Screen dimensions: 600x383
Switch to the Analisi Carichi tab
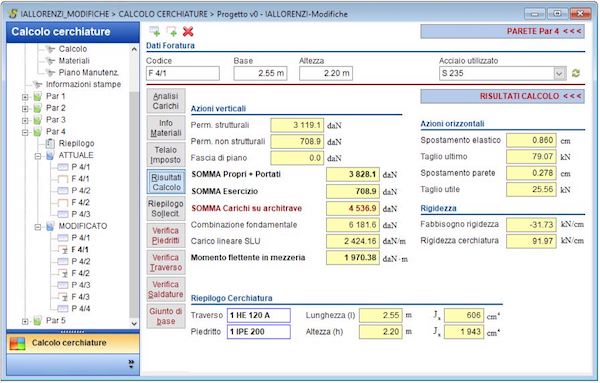166,101
